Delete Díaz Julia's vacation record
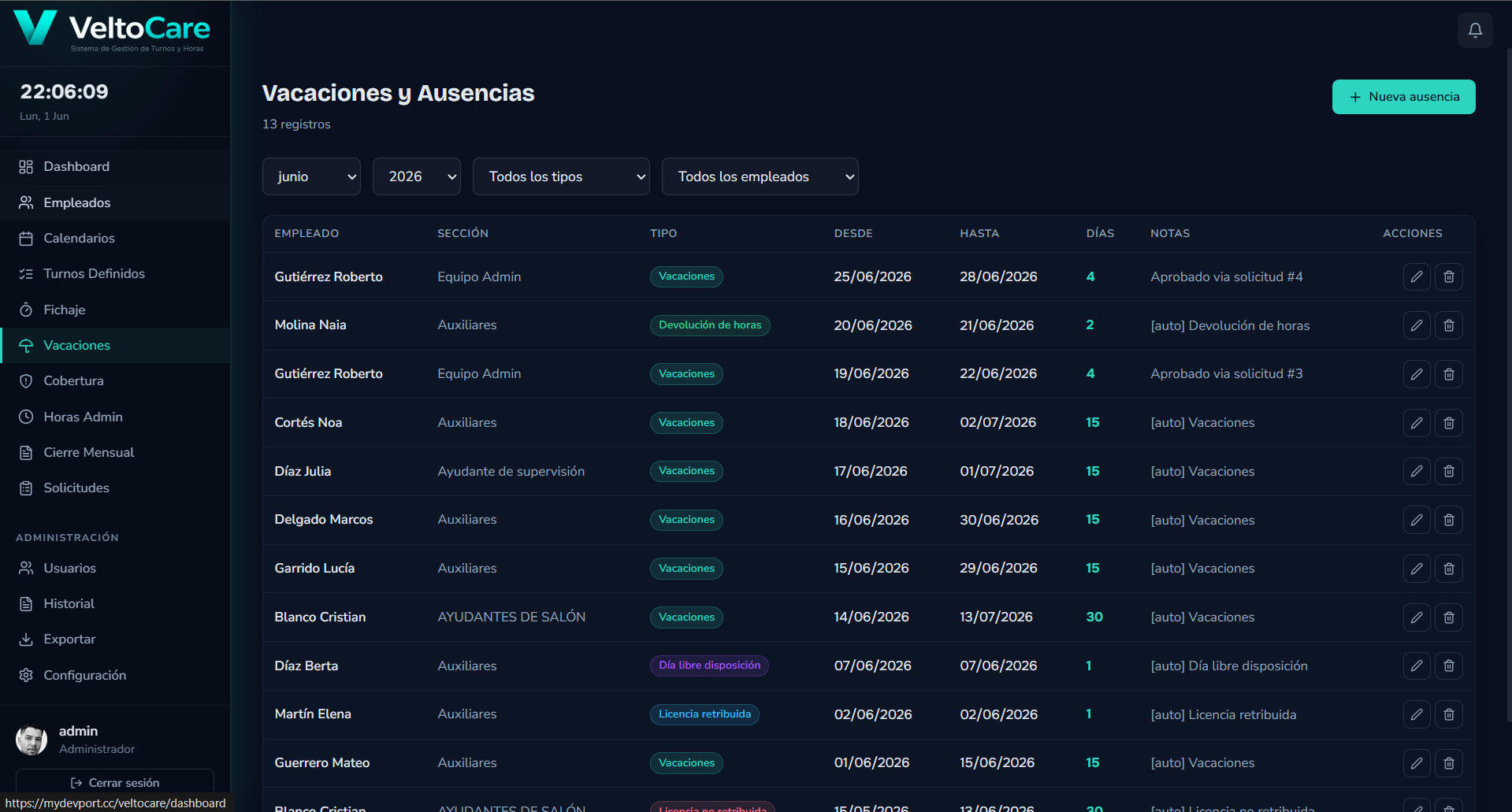Screen dimensions: 1512x812 coord(1449,471)
